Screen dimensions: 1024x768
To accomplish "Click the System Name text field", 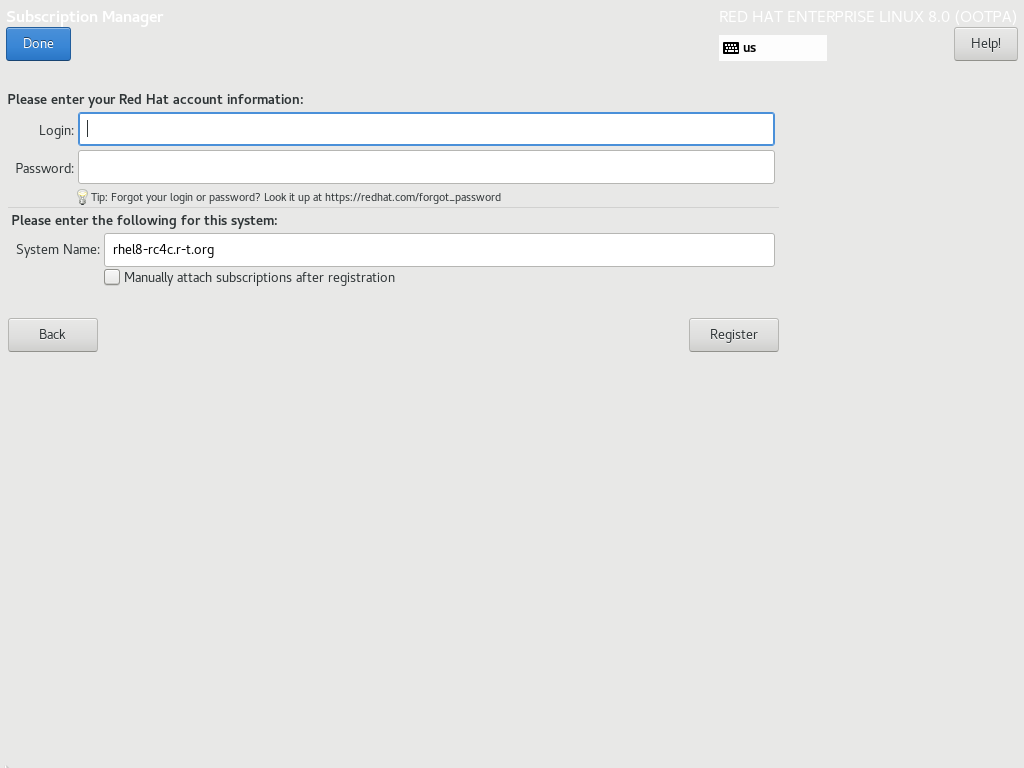I will pyautogui.click(x=439, y=250).
